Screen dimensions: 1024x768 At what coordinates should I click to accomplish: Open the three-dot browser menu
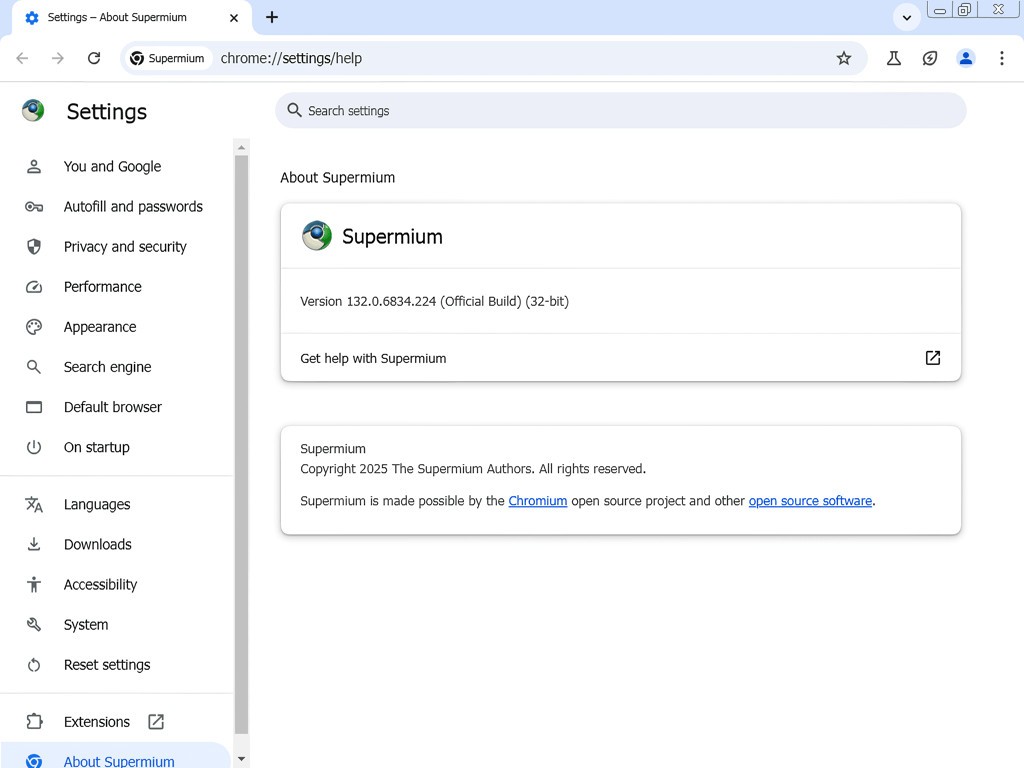(1002, 58)
